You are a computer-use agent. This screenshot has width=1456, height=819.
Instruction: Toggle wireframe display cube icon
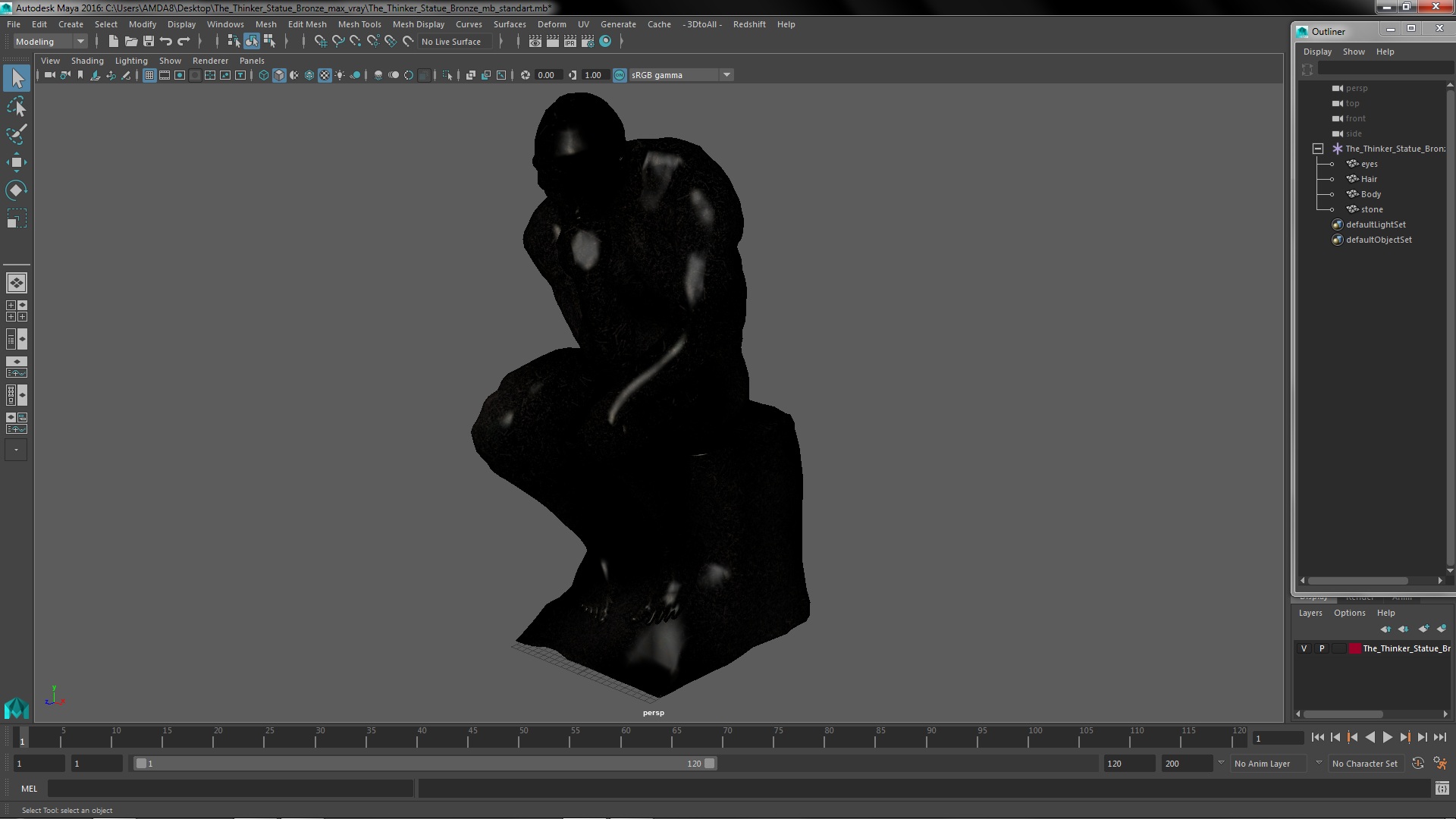264,75
